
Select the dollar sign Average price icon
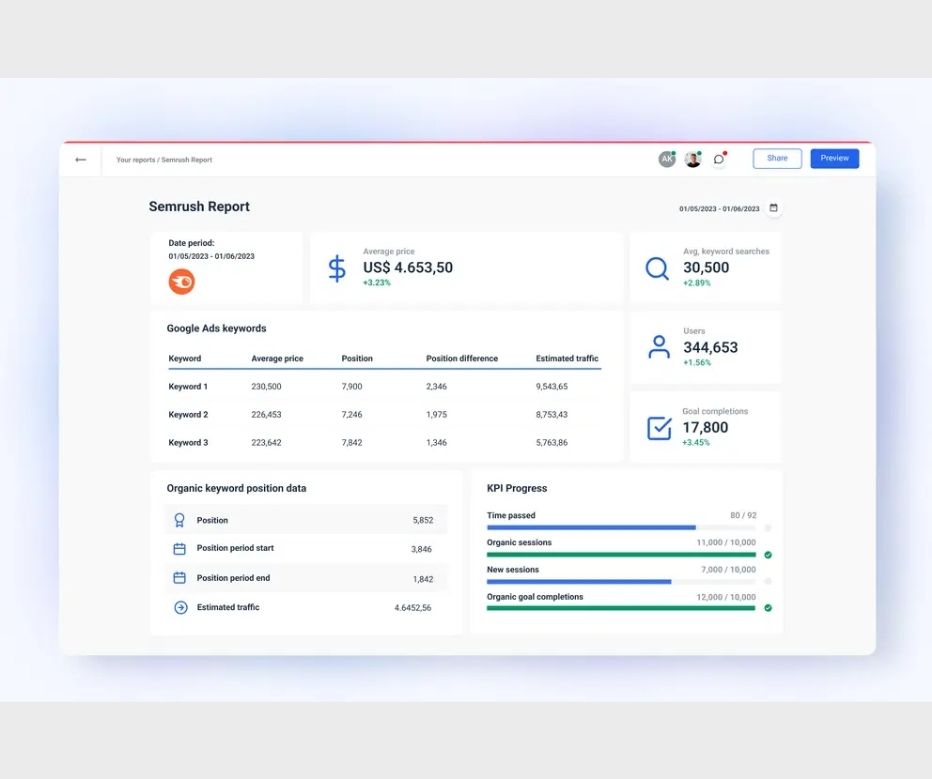337,267
